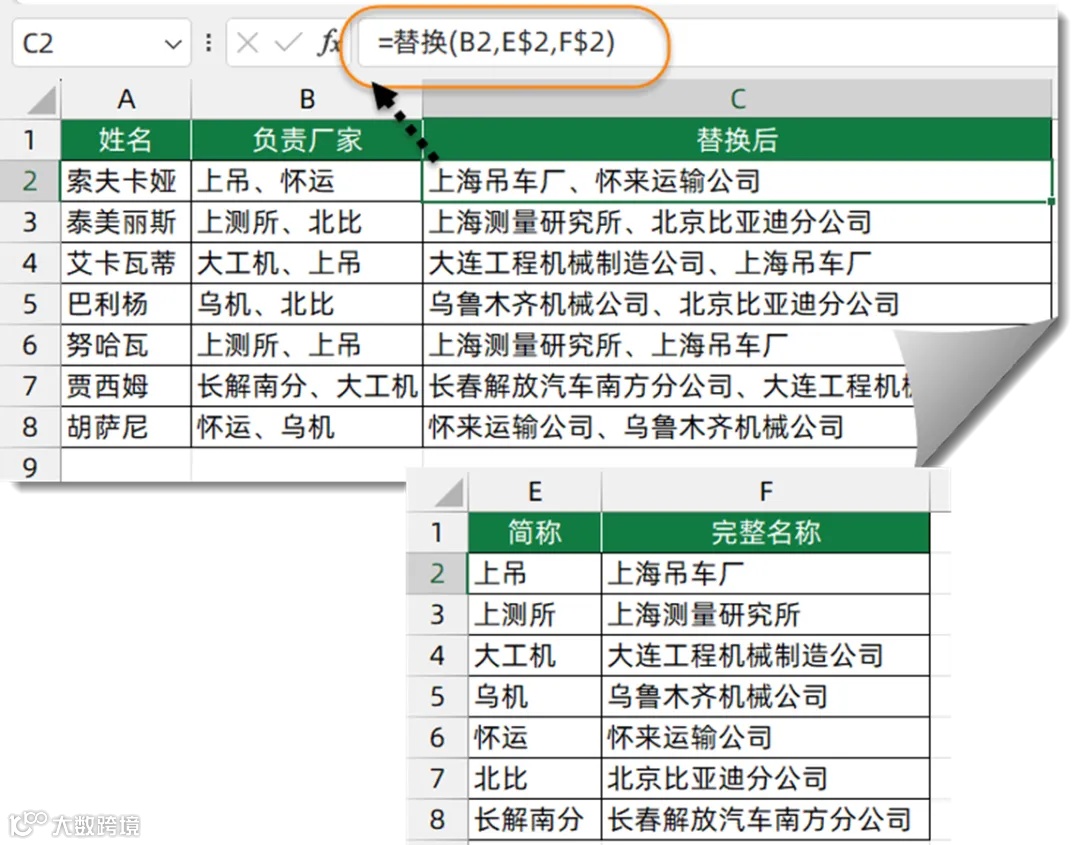Click cell 长解南分、大工机

pos(307,386)
